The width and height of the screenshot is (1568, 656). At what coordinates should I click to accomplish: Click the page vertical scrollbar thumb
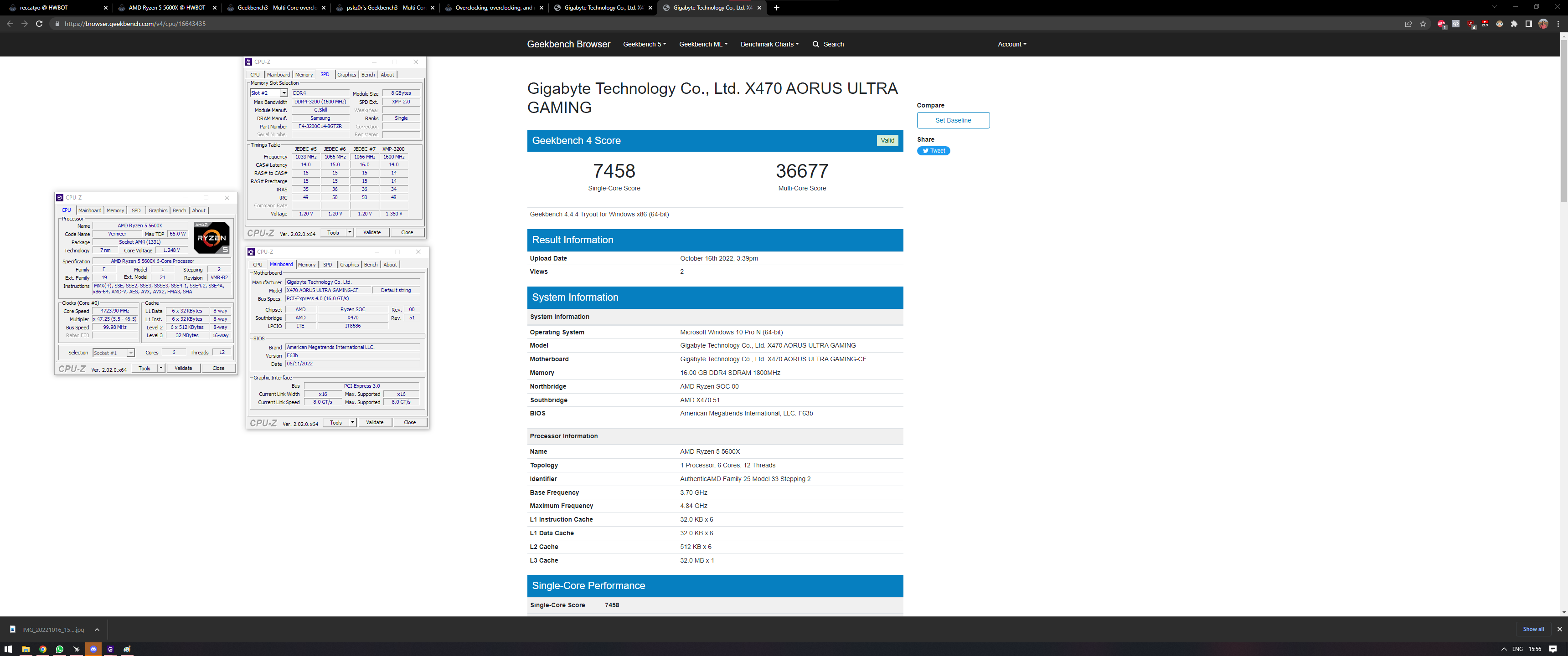[1564, 122]
